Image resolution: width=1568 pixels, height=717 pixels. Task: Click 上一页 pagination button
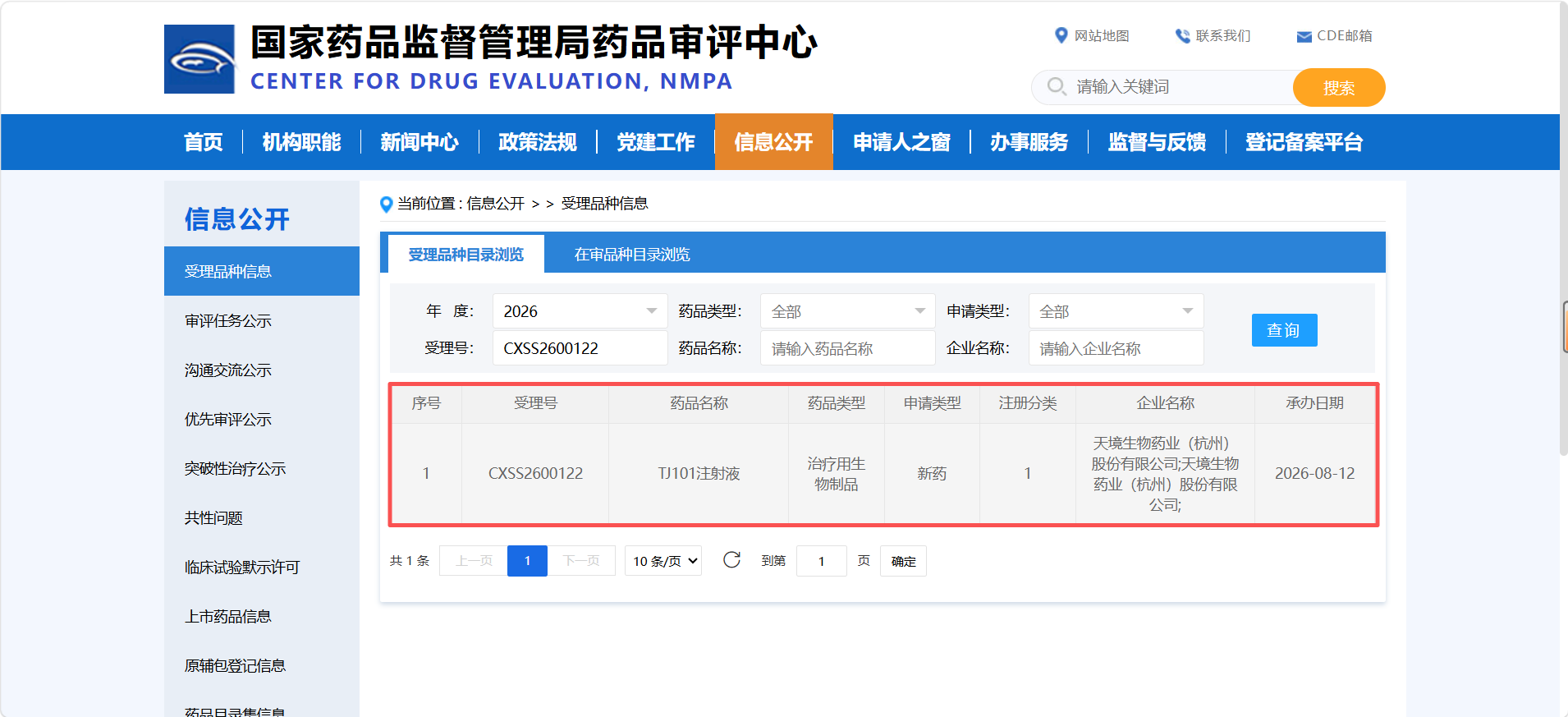pyautogui.click(x=474, y=561)
